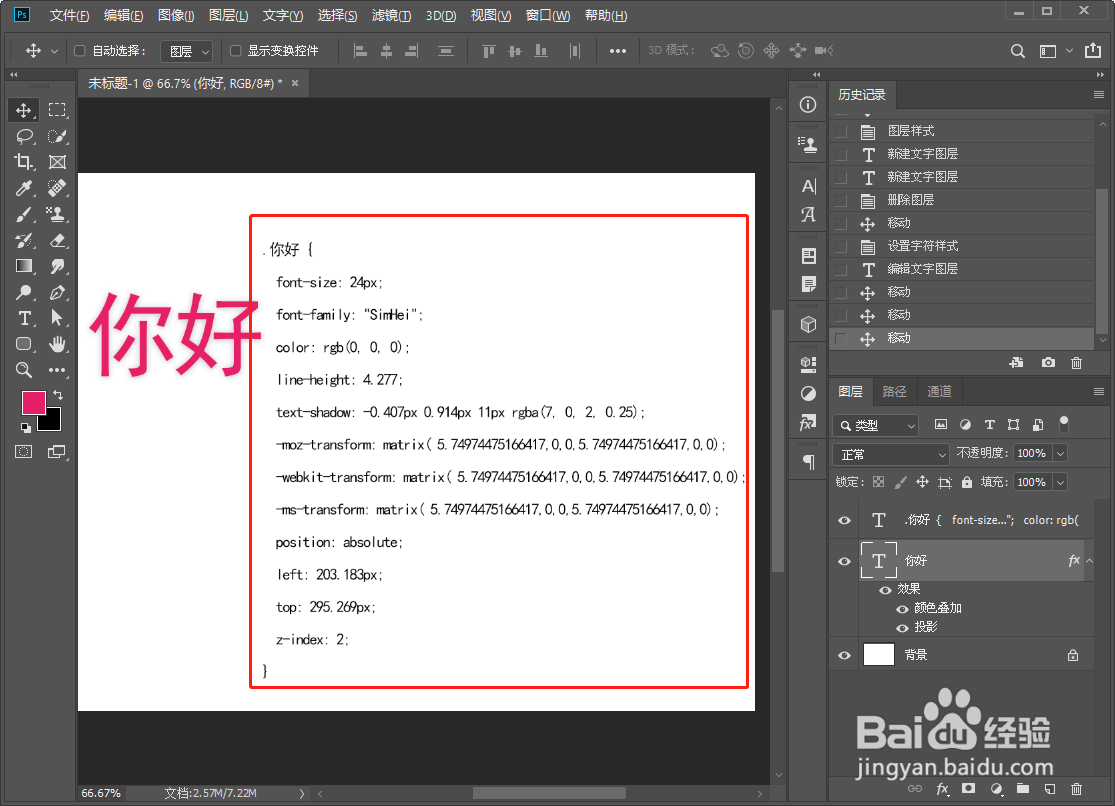
Task: Swap foreground and background colors
Action: (x=58, y=395)
